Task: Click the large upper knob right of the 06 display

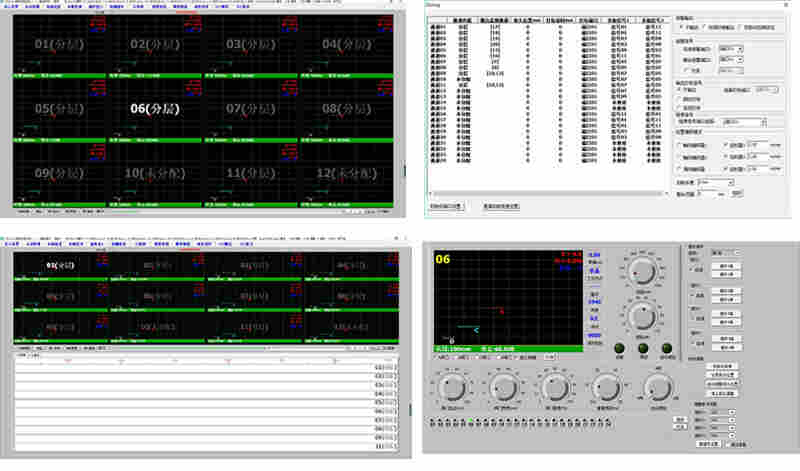Action: pos(641,272)
